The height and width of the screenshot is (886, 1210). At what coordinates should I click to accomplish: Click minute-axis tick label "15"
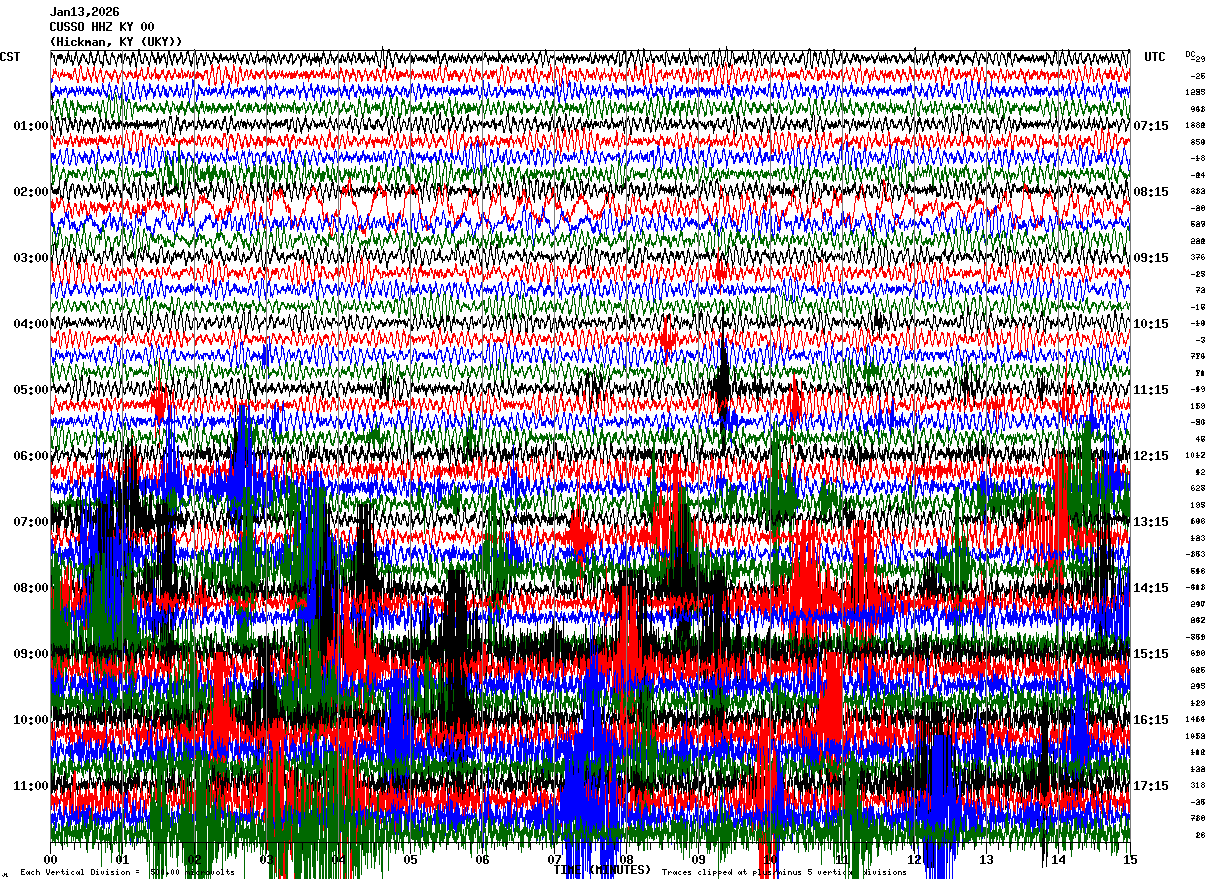click(1130, 859)
